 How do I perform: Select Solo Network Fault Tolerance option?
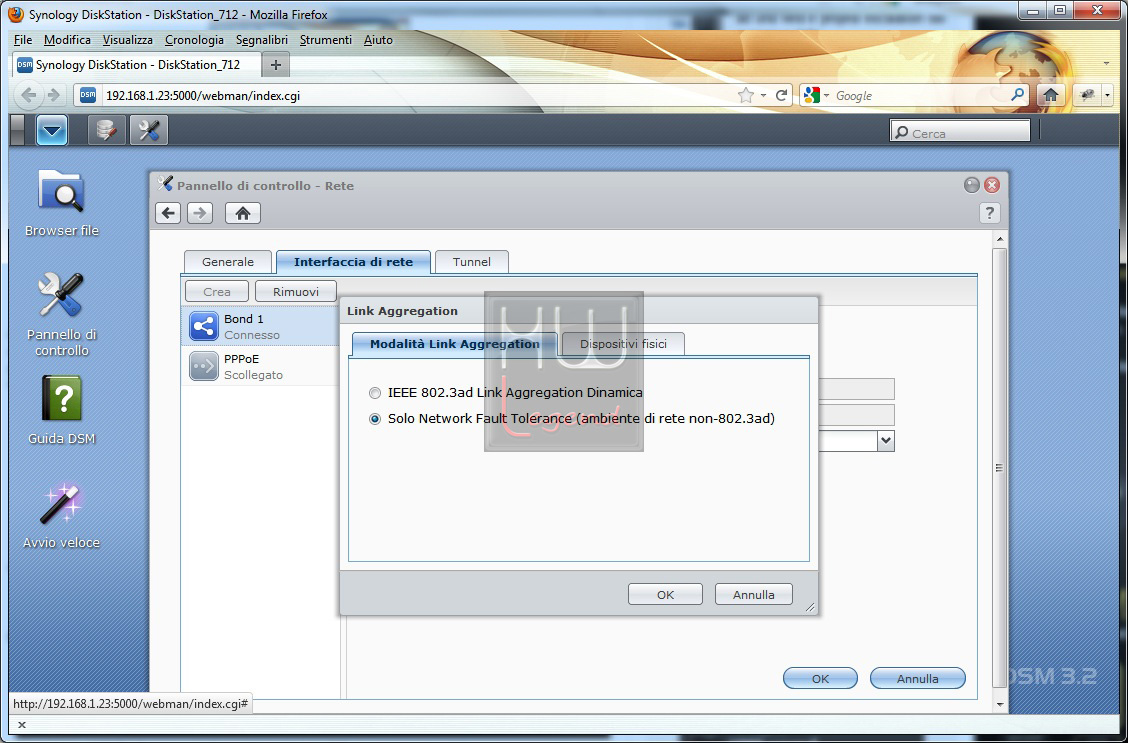[x=375, y=419]
